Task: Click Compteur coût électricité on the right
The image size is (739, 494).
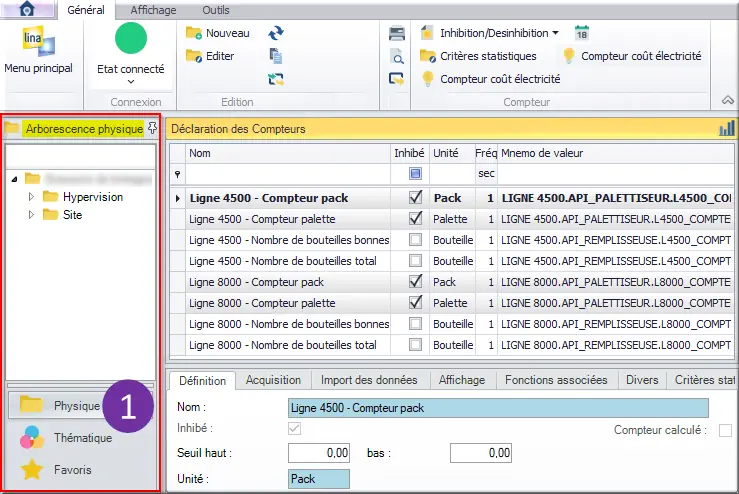Action: point(632,56)
